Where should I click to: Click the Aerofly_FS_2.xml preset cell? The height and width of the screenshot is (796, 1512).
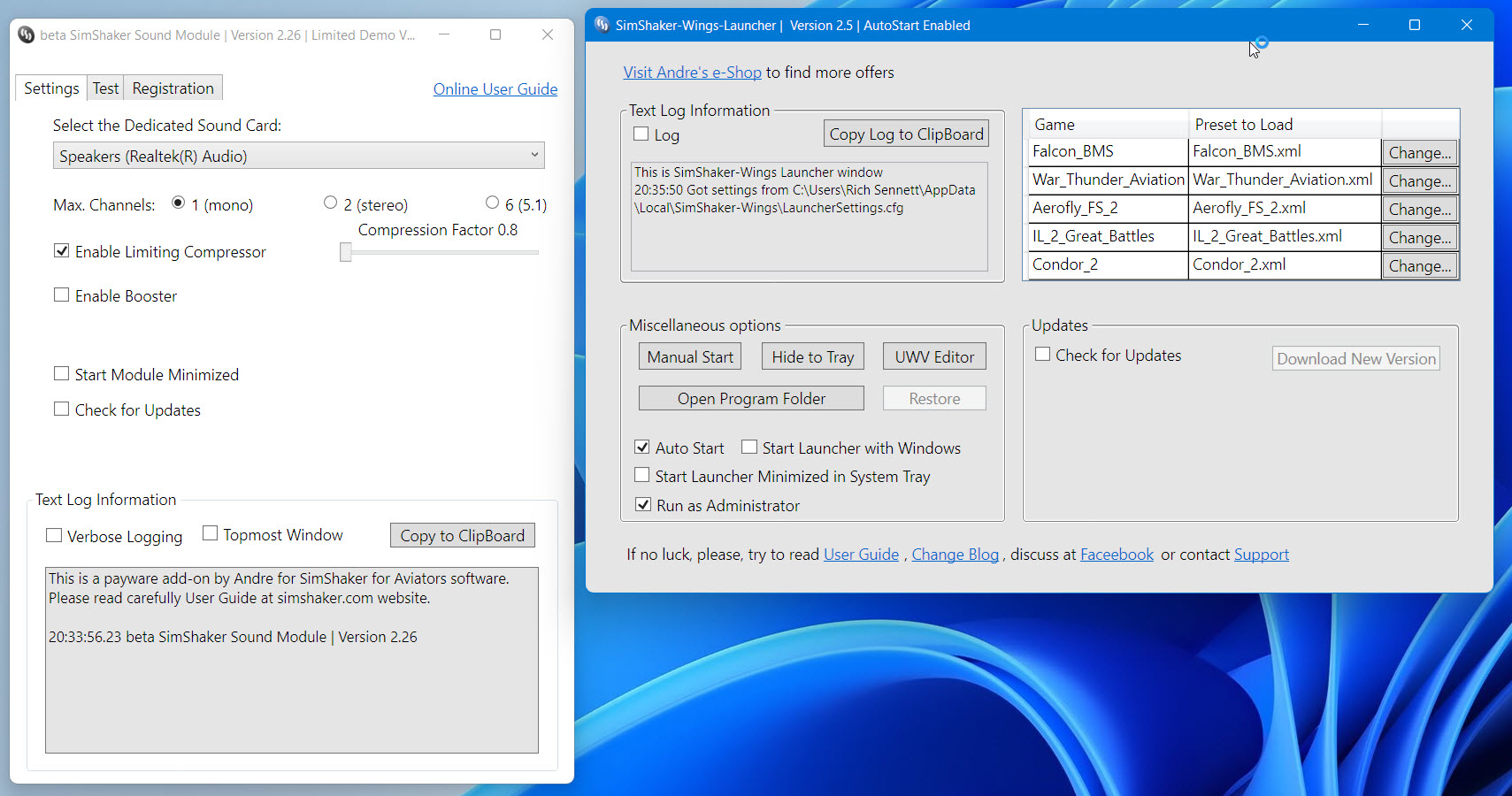click(1285, 209)
